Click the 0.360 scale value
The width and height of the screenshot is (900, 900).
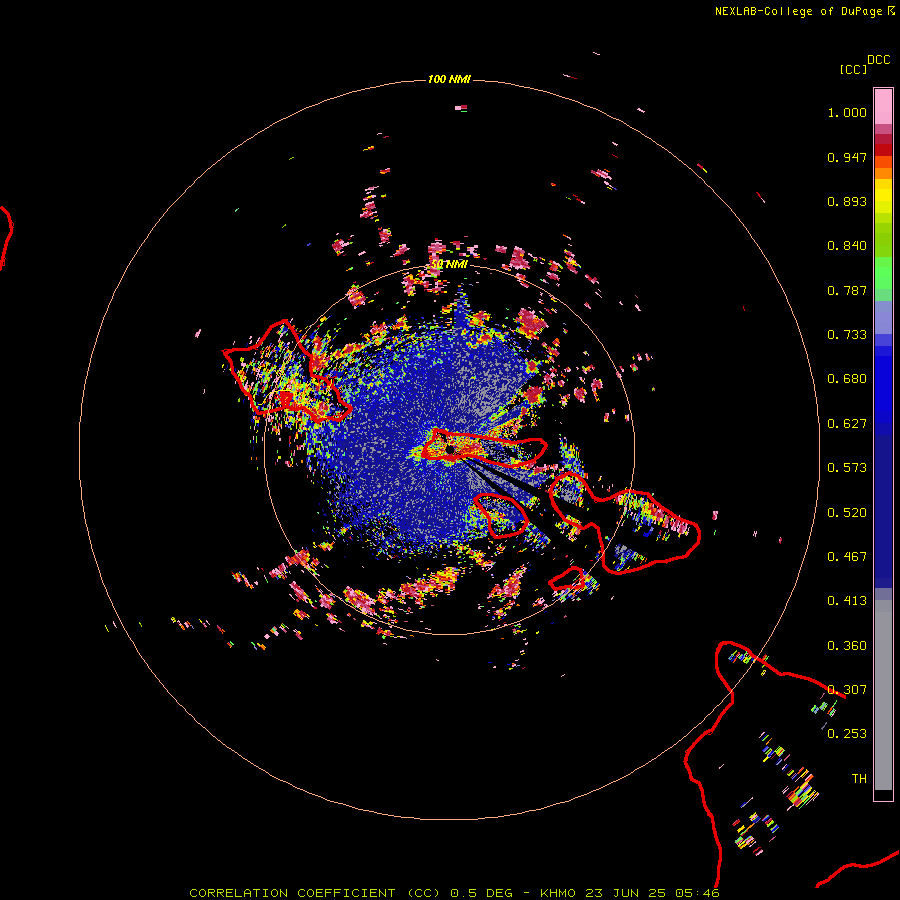pos(847,646)
